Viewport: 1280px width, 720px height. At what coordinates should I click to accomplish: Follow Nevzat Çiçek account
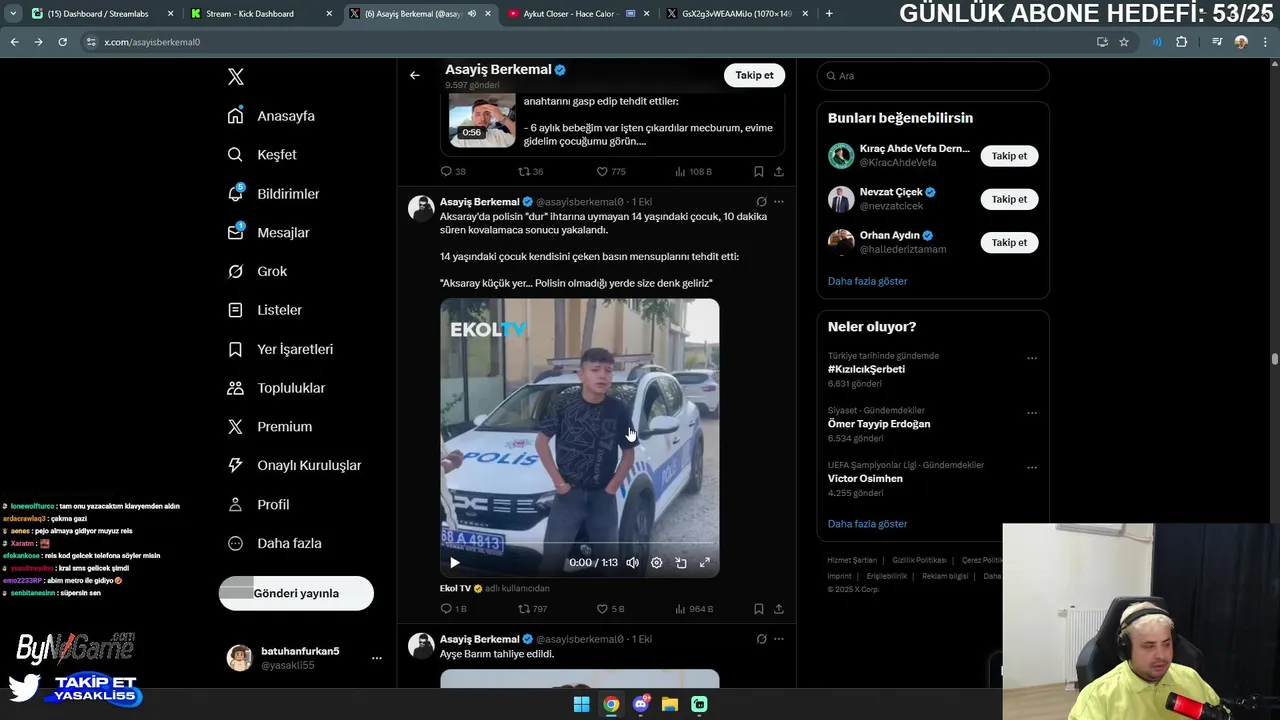[x=1009, y=199]
